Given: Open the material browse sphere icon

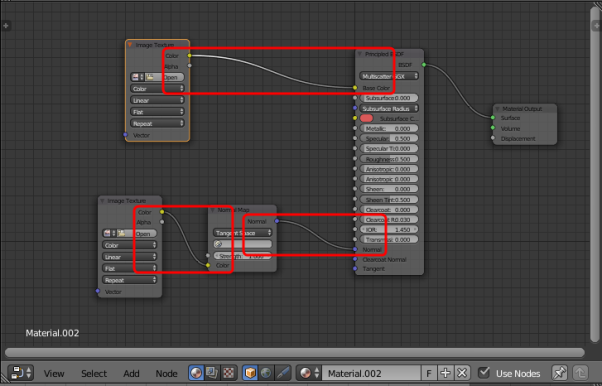Looking at the screenshot, I should coord(309,373).
